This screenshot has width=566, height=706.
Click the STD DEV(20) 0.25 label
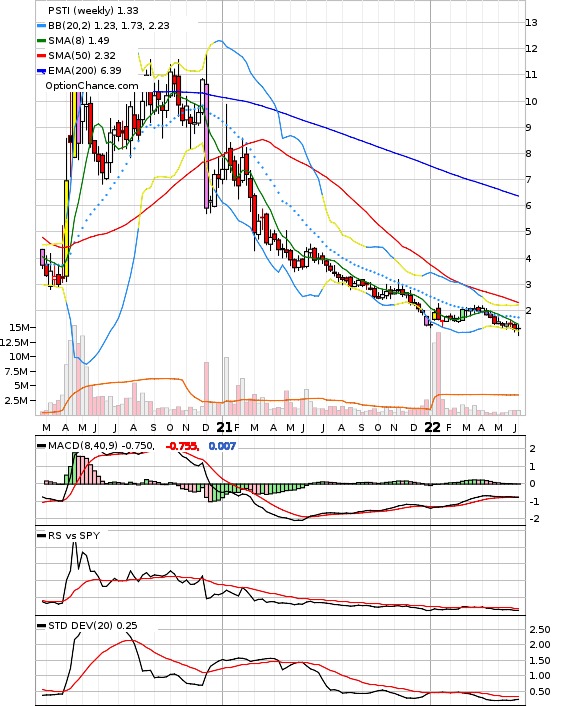tap(93, 625)
